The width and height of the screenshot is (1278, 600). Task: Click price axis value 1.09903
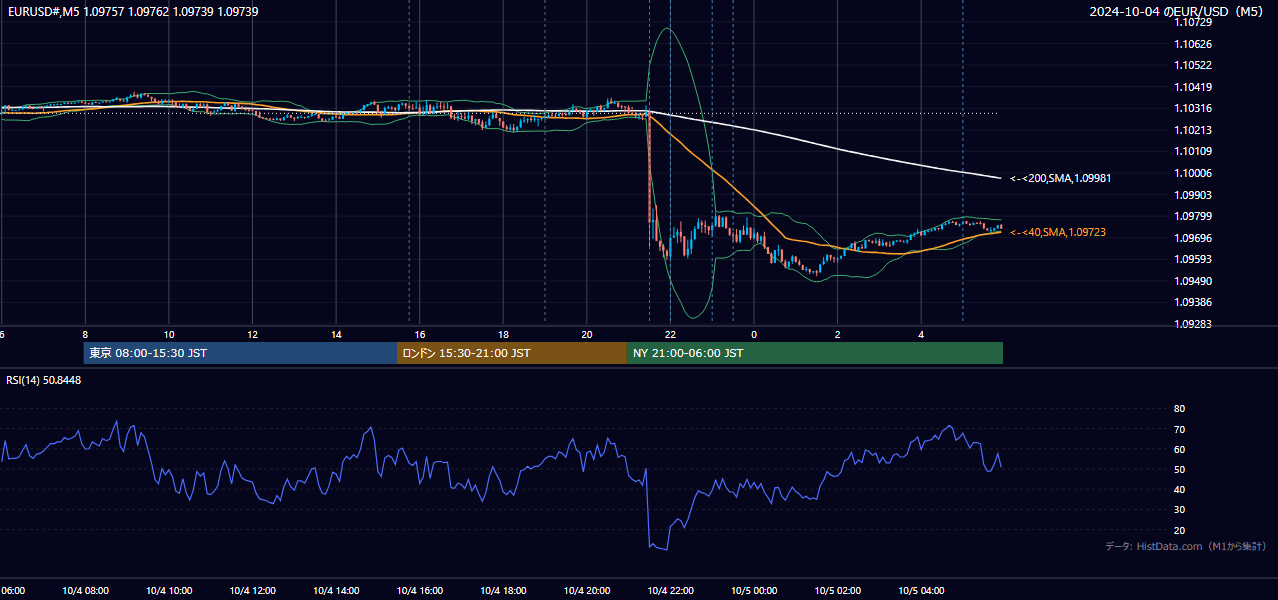point(1193,195)
